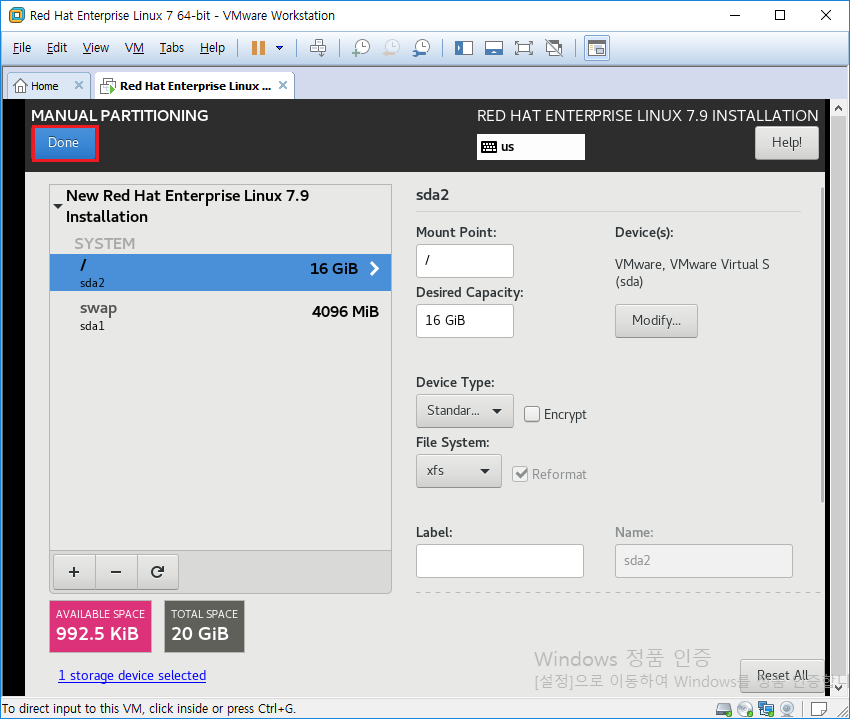Toggle the thumbnail bar view icon
Image resolution: width=850 pixels, height=719 pixels.
point(493,48)
